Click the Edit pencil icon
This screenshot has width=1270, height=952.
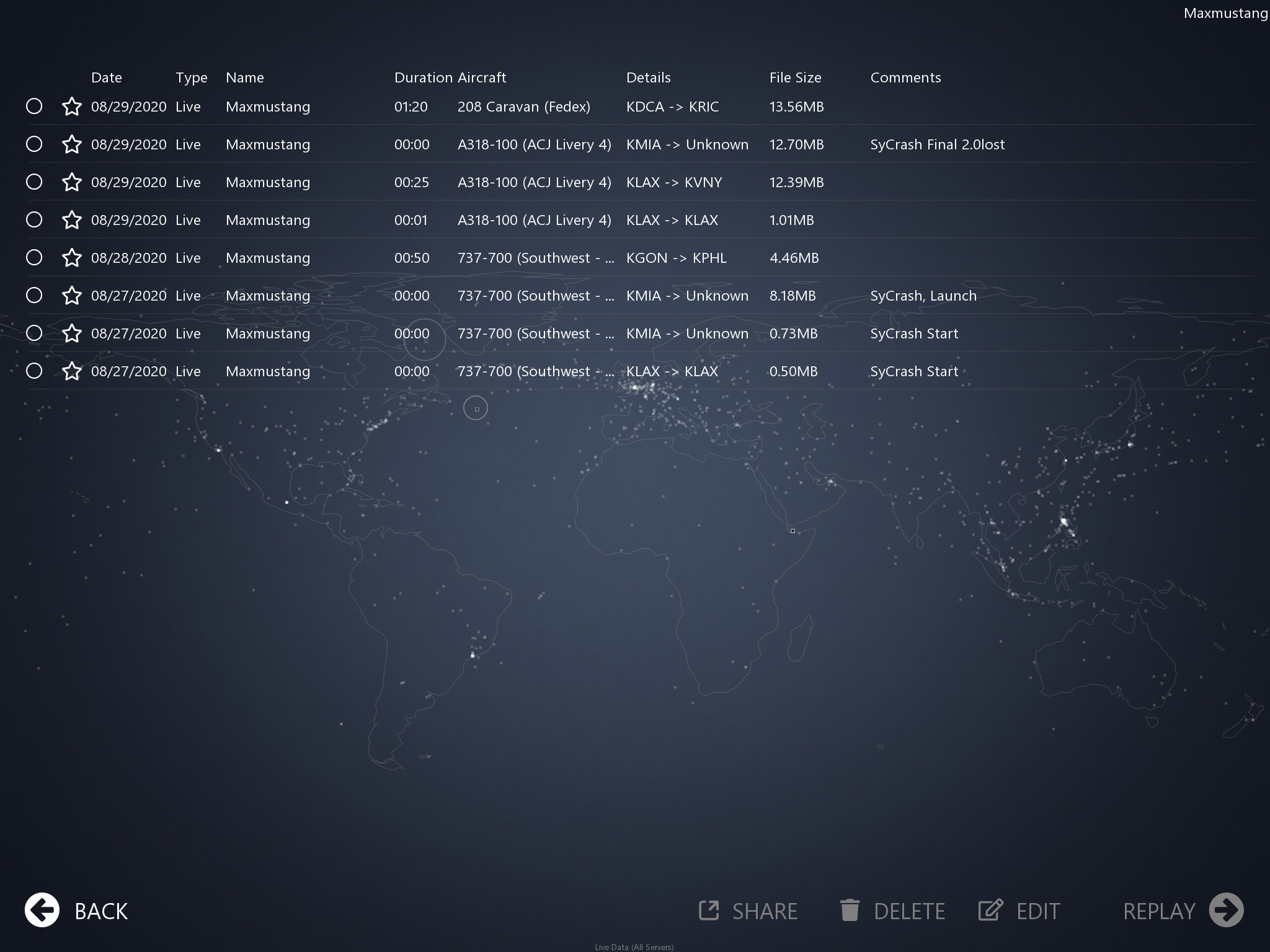coord(990,910)
